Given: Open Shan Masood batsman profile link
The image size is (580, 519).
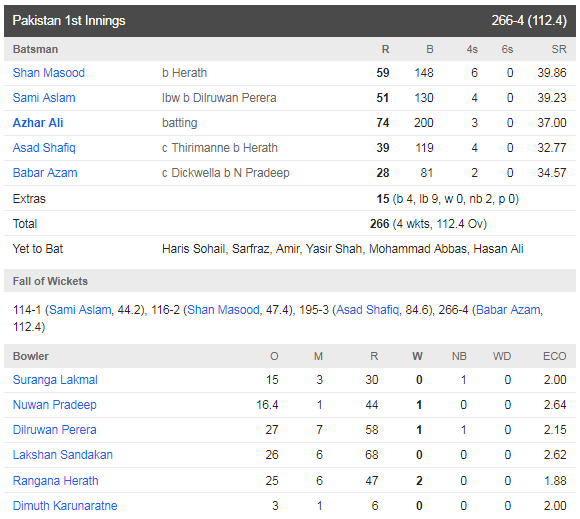Looking at the screenshot, I should tap(49, 73).
